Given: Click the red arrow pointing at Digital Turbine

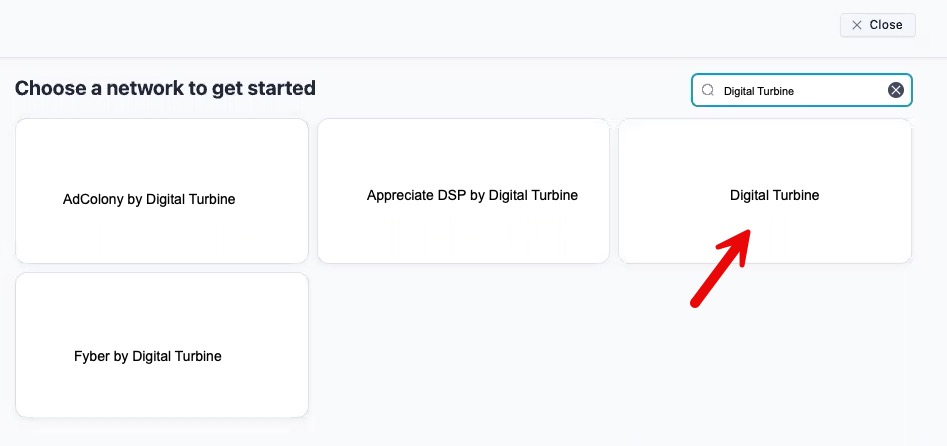Looking at the screenshot, I should (721, 268).
